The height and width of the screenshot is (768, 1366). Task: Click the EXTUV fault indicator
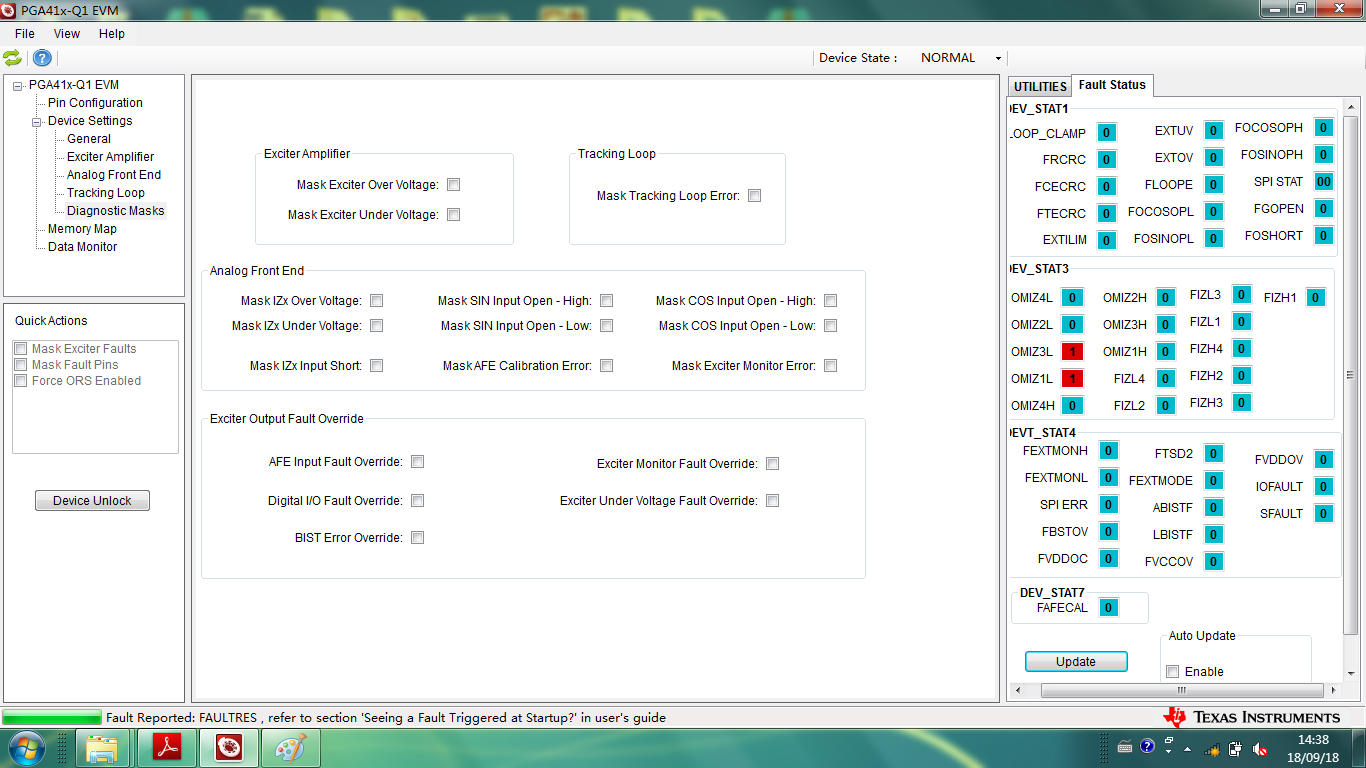[x=1213, y=131]
